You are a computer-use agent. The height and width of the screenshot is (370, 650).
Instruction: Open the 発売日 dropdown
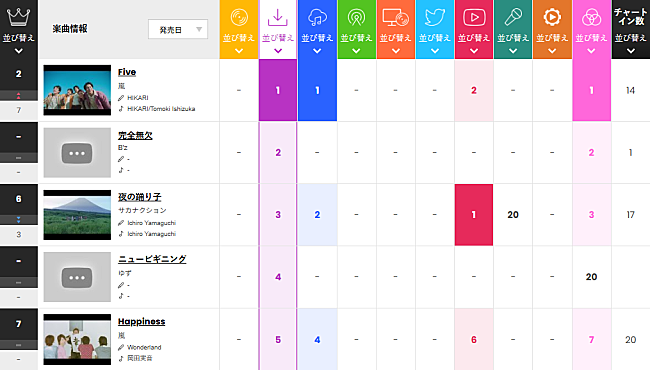[178, 29]
